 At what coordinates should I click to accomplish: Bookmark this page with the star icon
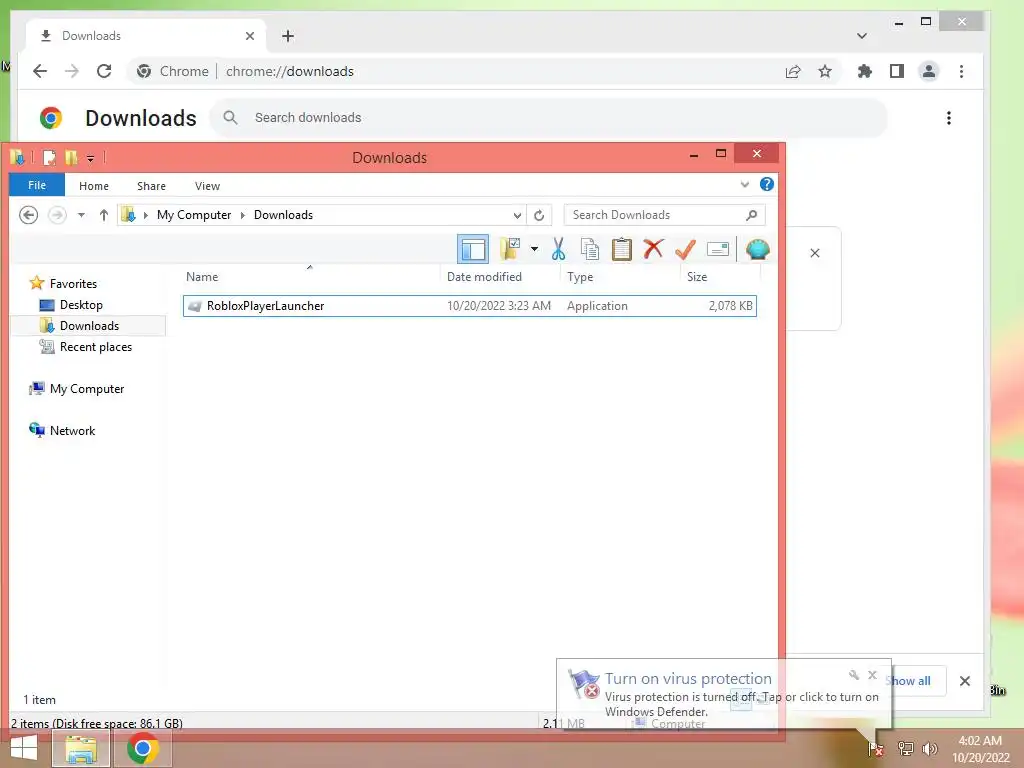825,71
